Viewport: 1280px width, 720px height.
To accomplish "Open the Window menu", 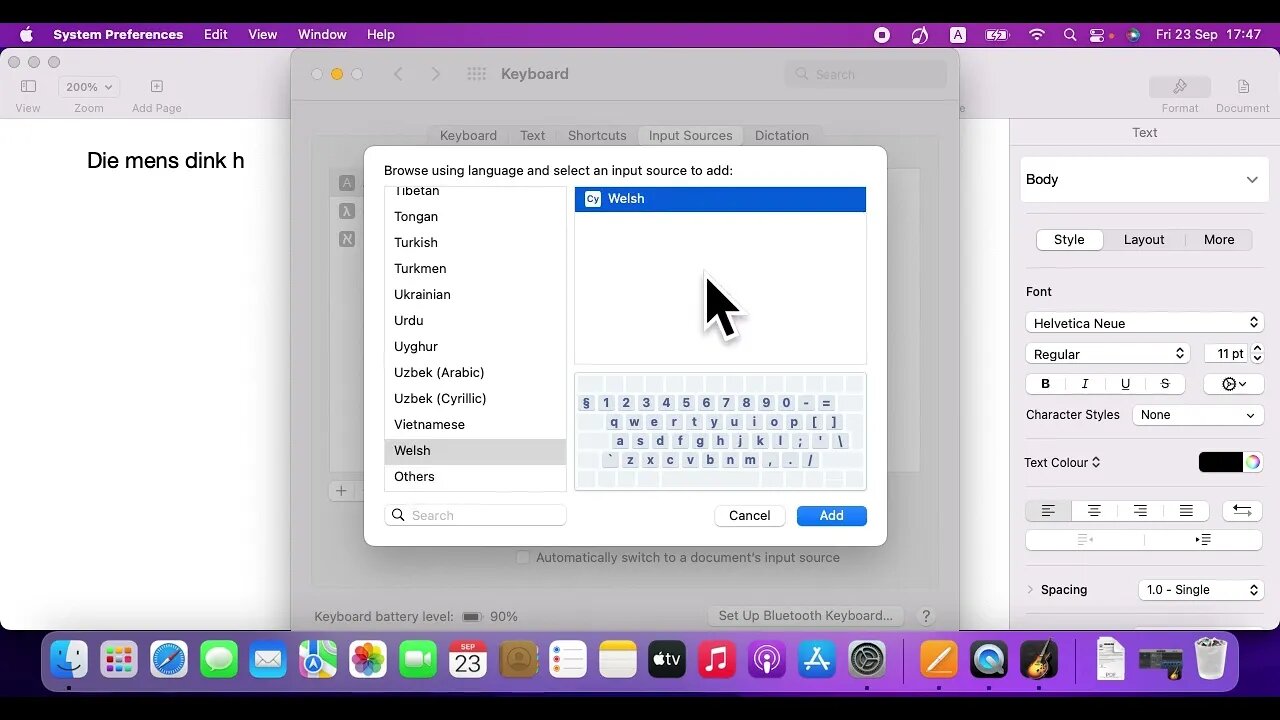I will click(x=322, y=34).
